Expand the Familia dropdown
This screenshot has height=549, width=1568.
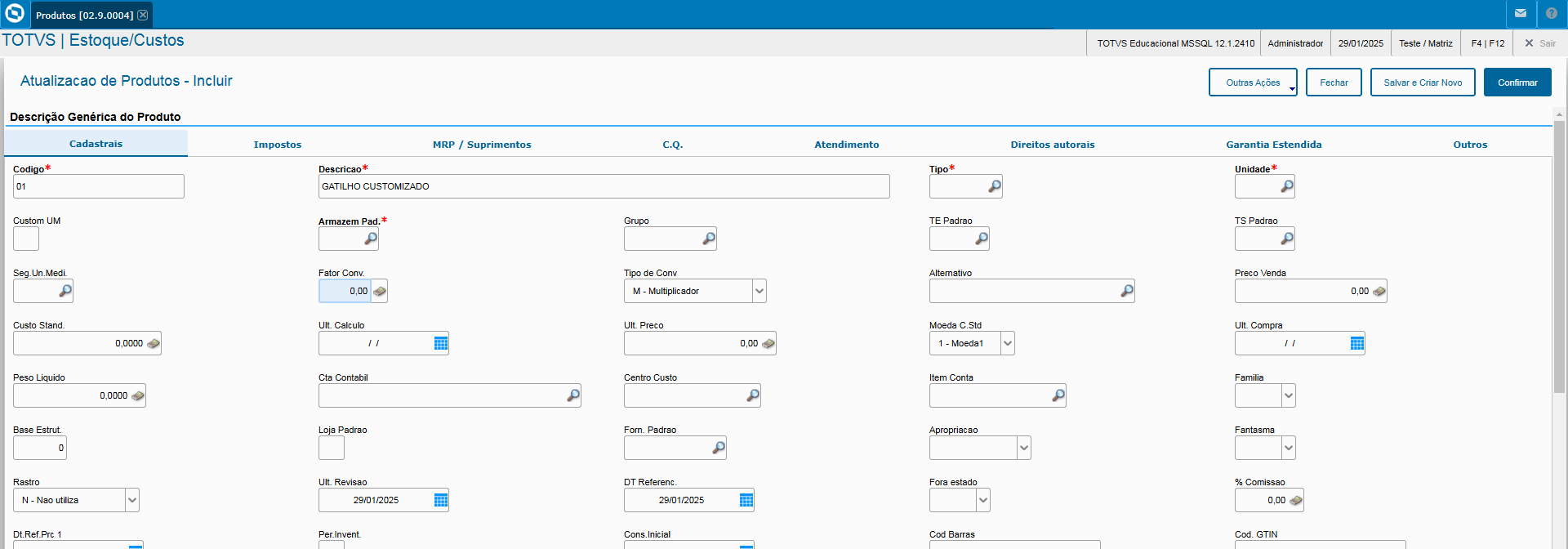point(1289,395)
